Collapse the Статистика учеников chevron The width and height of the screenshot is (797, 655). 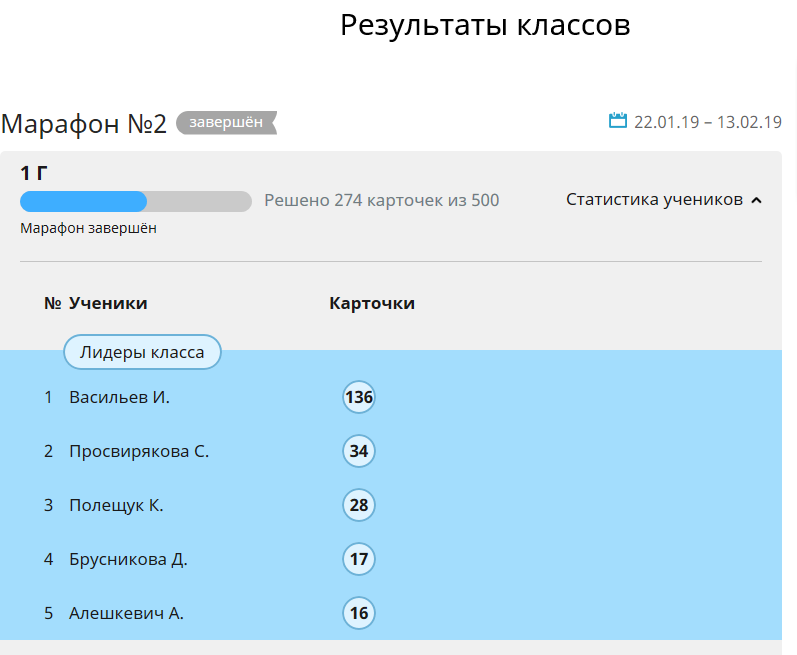(756, 200)
